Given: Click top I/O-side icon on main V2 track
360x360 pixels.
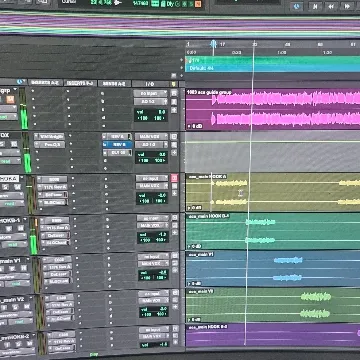Looking at the screenshot, I should click(x=175, y=293).
